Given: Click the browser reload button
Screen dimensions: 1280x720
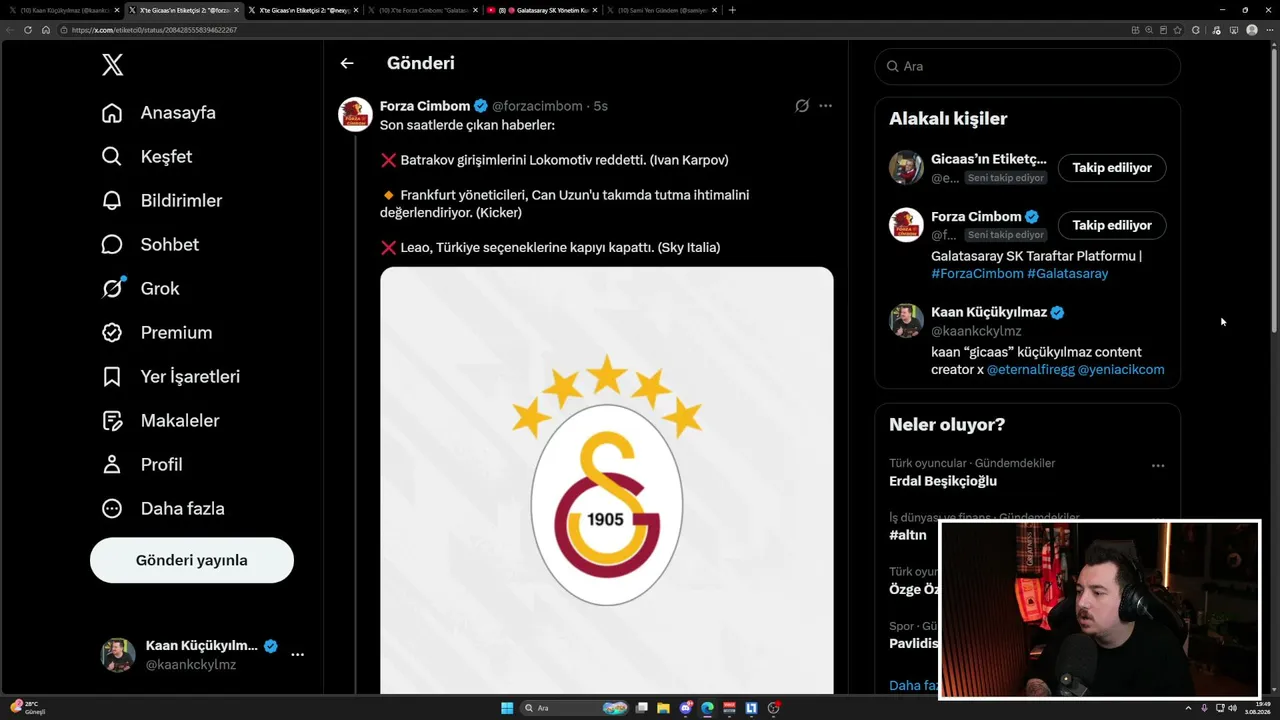Looking at the screenshot, I should (x=28, y=30).
